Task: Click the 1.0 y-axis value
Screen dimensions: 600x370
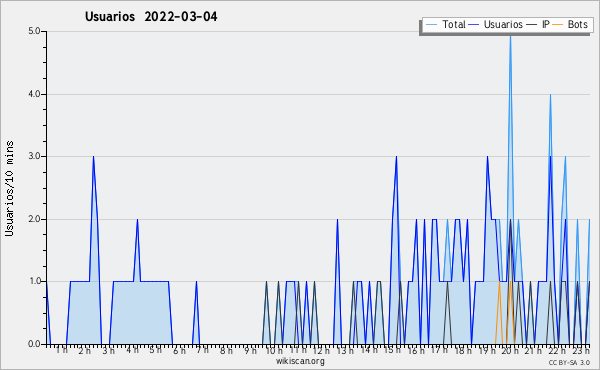Action: [x=34, y=281]
